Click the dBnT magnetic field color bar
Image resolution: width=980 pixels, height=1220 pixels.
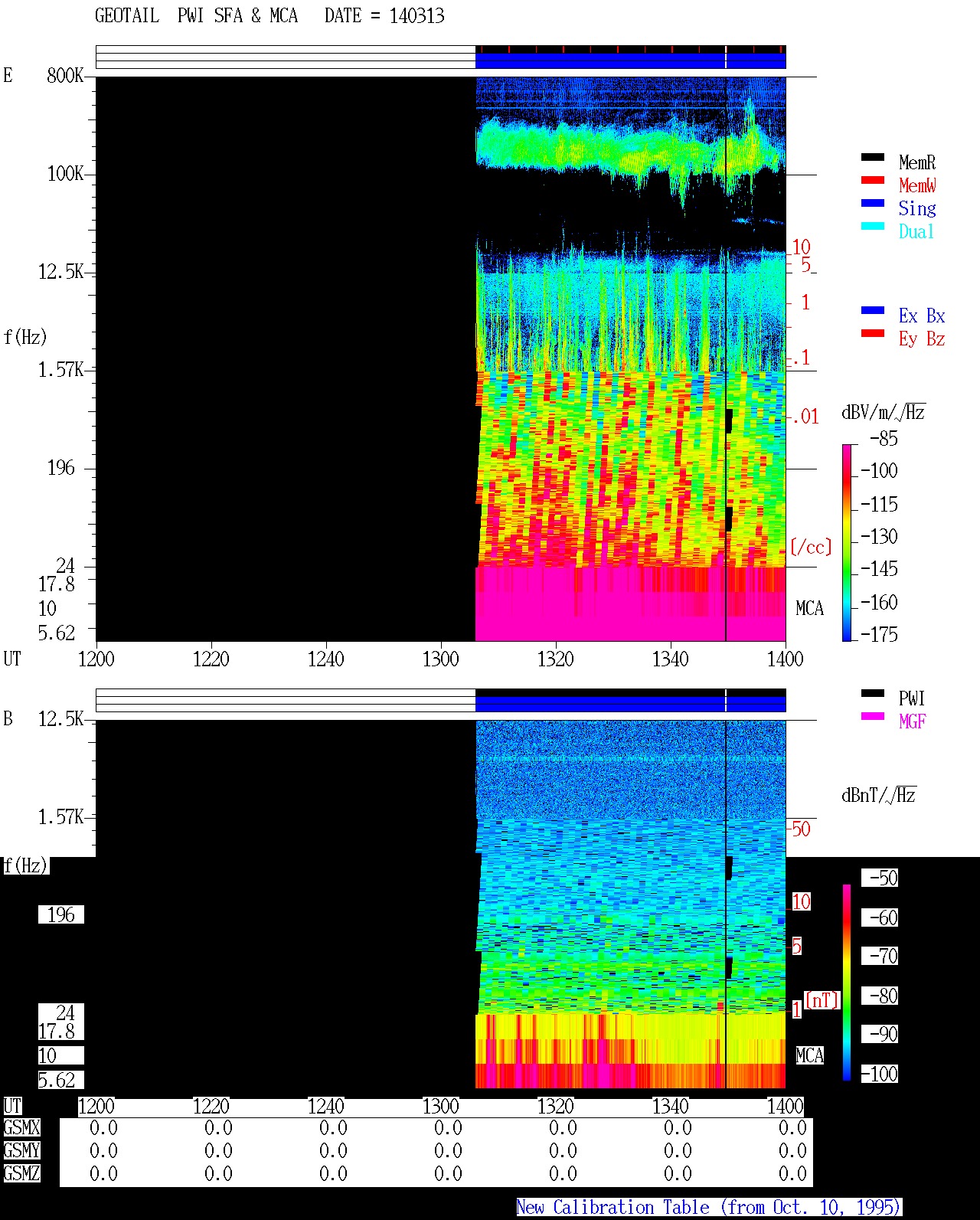coord(847,983)
